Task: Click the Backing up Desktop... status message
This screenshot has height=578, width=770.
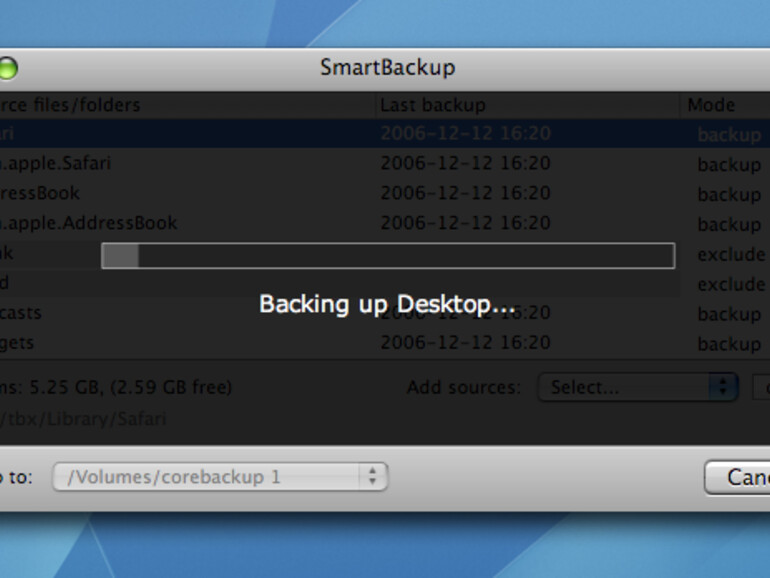Action: 387,304
